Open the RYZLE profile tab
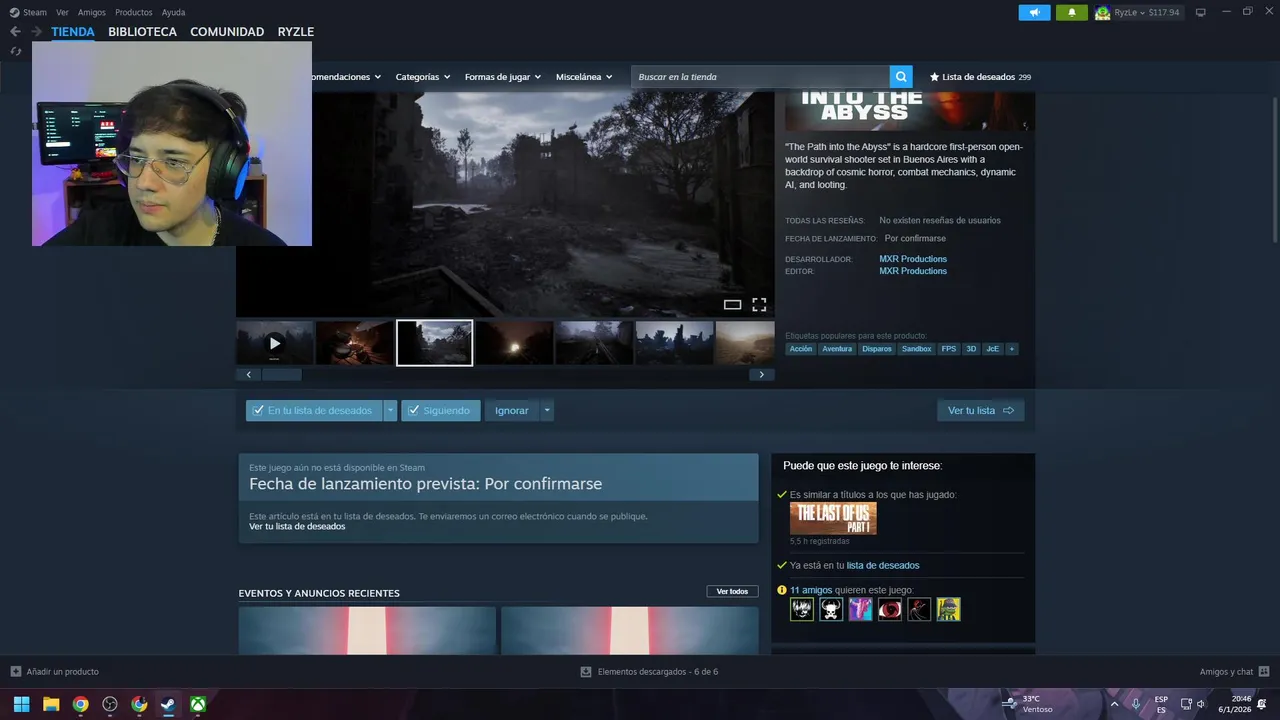 click(296, 32)
